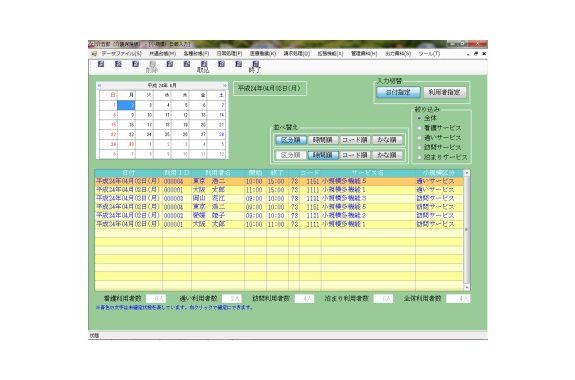Click the 利用者指定 button

(444, 92)
